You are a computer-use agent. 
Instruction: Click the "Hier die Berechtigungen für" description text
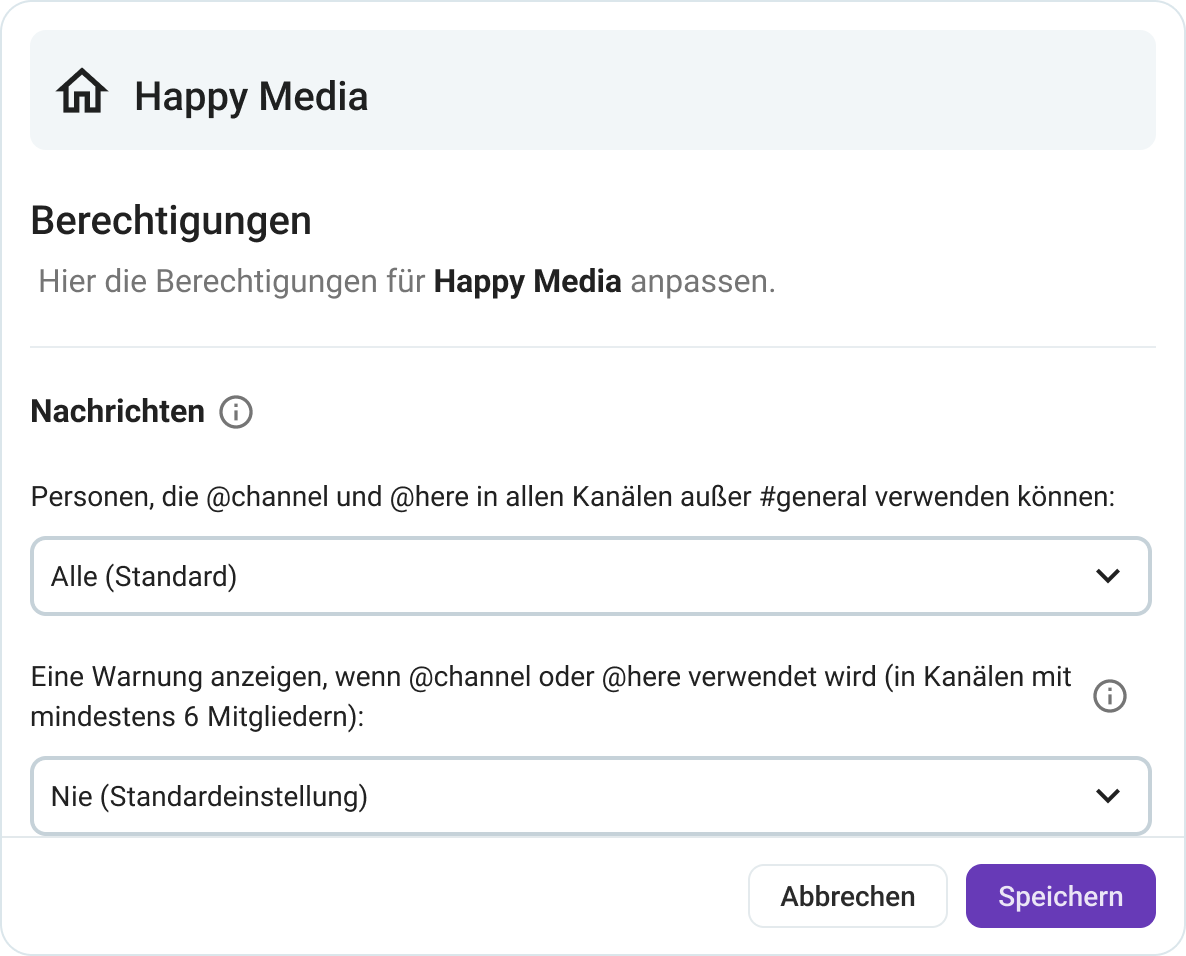[x=232, y=282]
